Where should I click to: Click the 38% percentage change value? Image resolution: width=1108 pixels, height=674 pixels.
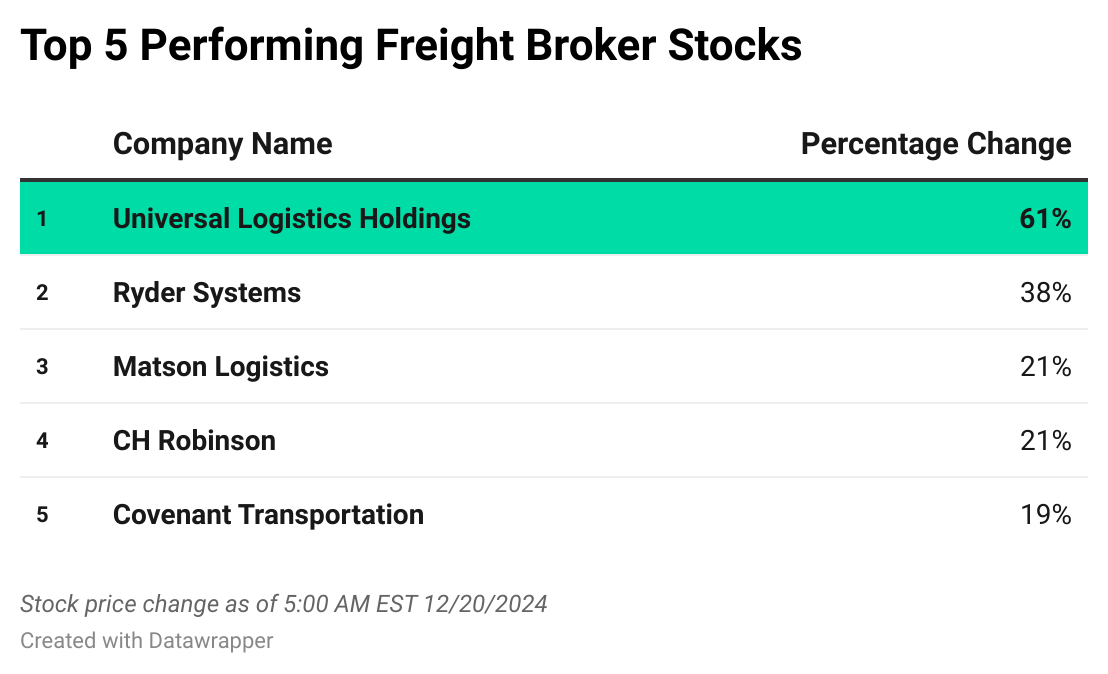point(1045,293)
